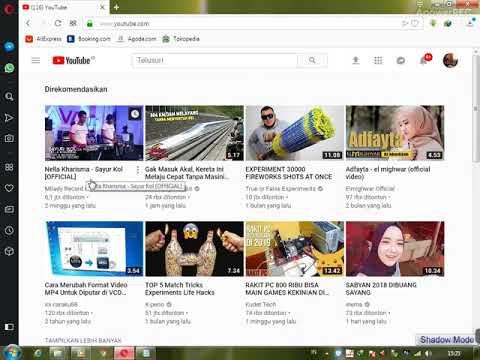The image size is (480, 360).
Task: Open the YouTube apps grid icon
Action: point(378,60)
